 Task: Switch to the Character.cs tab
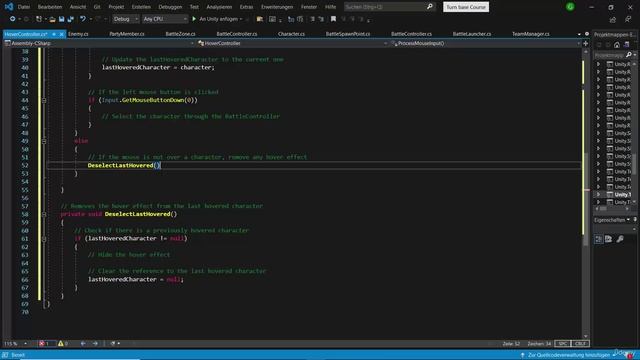click(x=291, y=34)
